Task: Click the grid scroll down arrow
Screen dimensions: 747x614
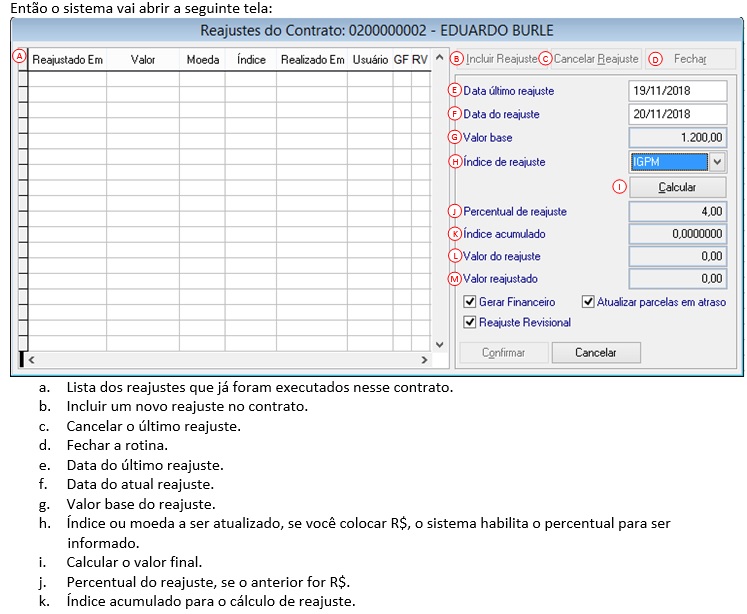Action: tap(440, 344)
